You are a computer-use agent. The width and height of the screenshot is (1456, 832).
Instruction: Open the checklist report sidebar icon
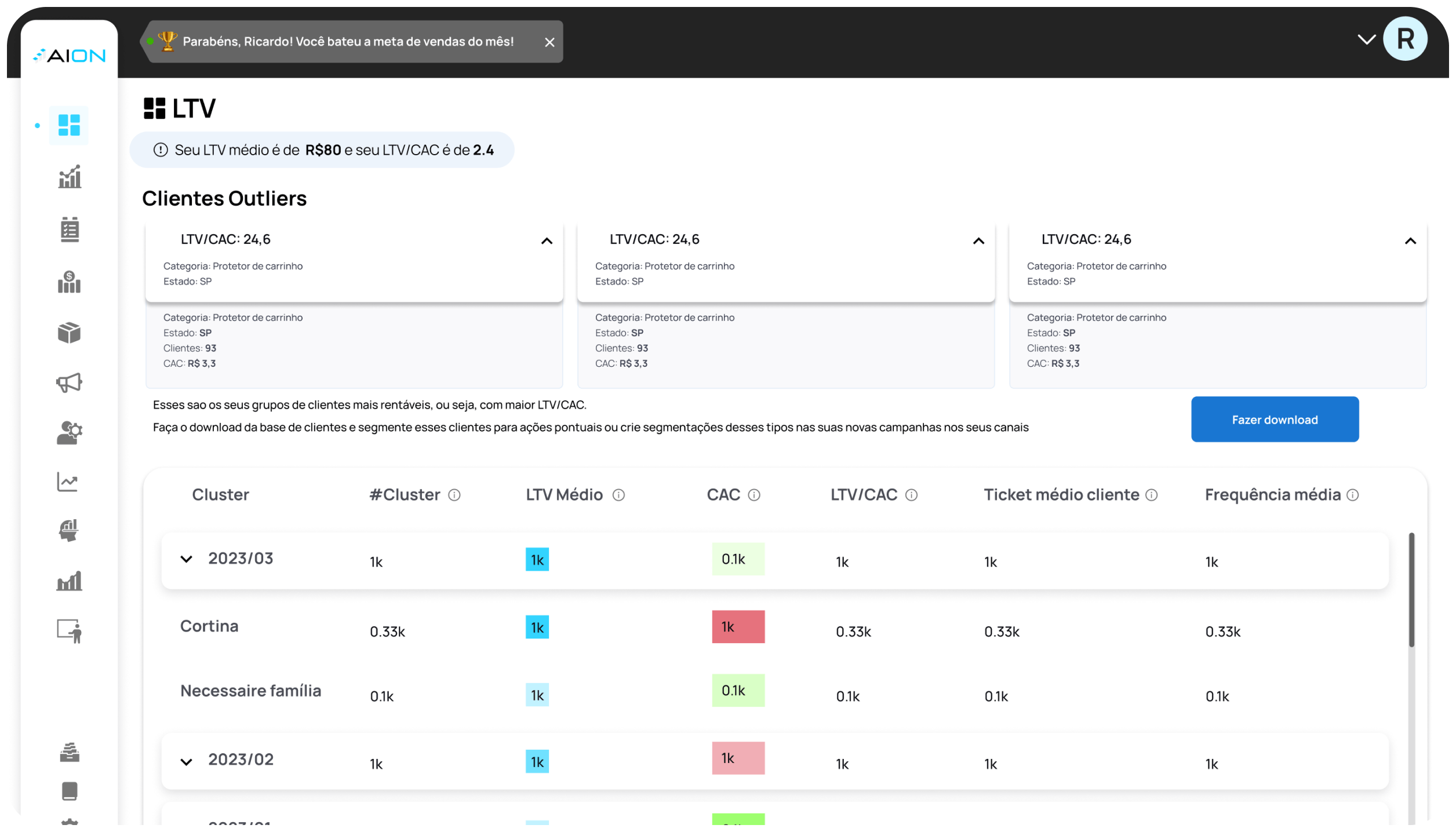click(70, 229)
